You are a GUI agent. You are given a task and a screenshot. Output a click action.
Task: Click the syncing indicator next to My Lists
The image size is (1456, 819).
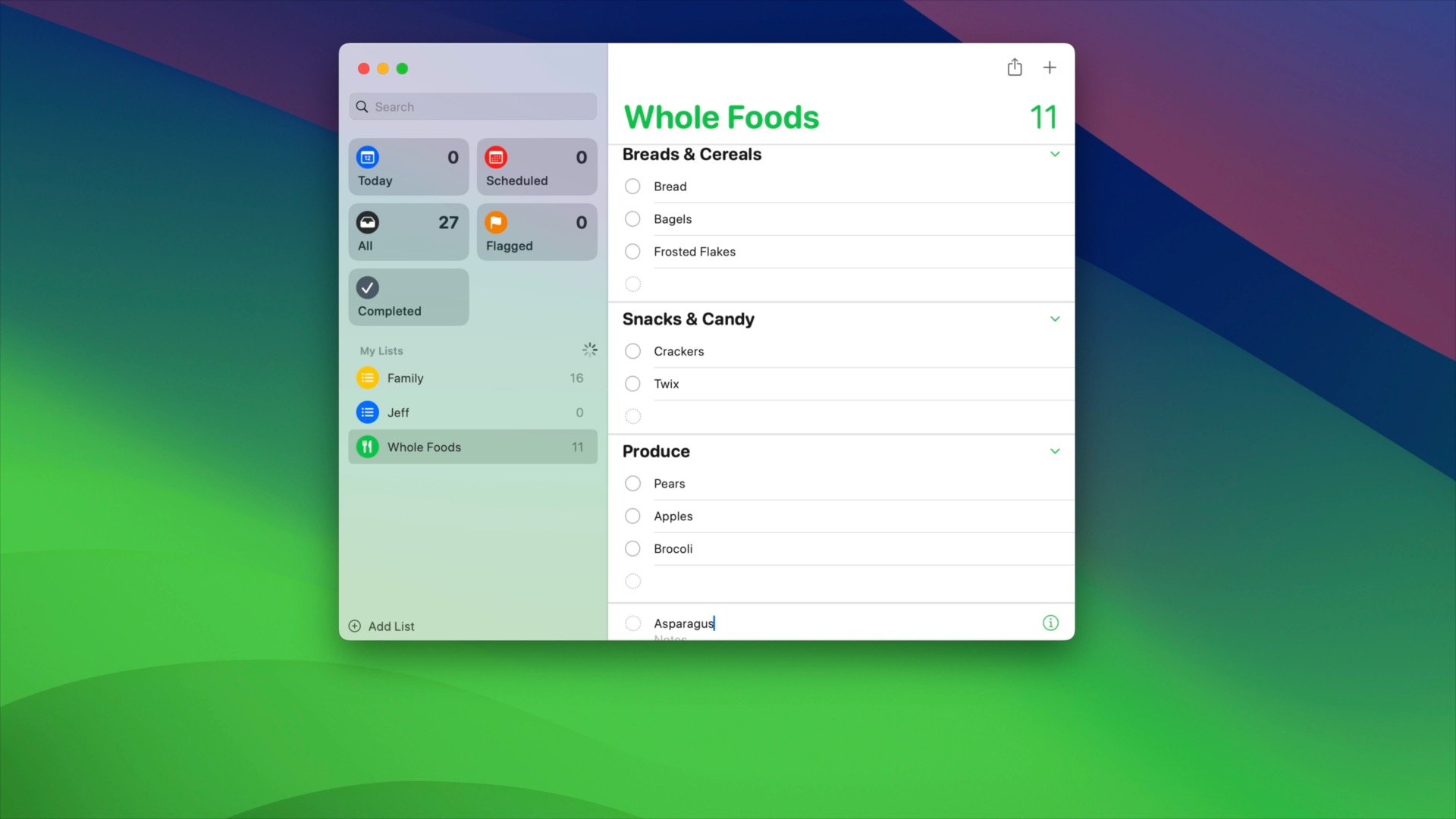tap(590, 350)
